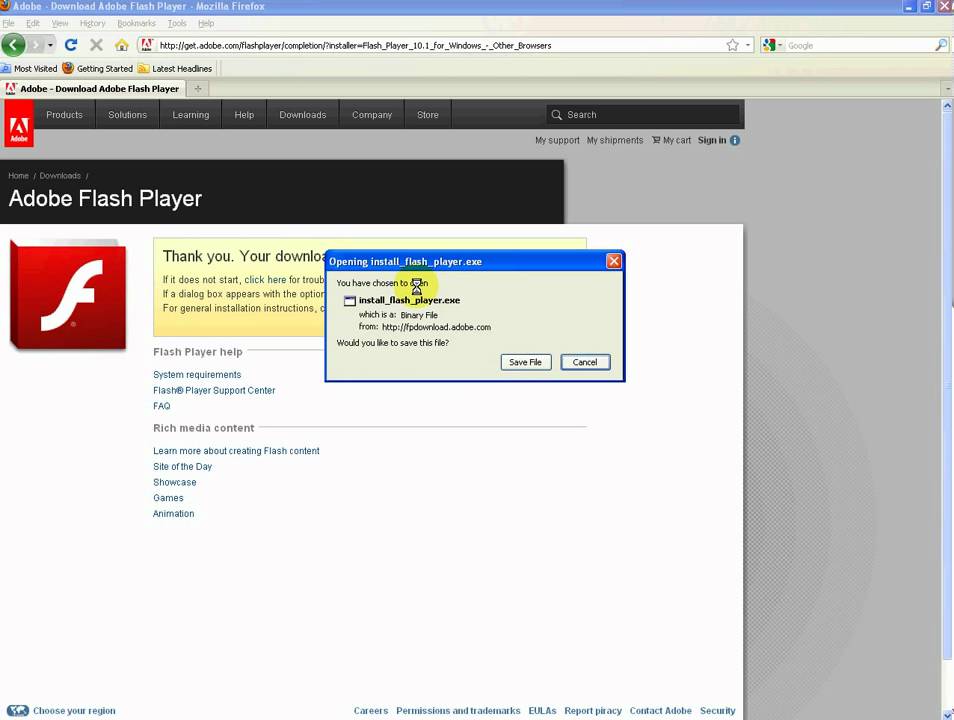Open the Tools menu
Viewport: 954px width, 720px height.
pos(177,23)
